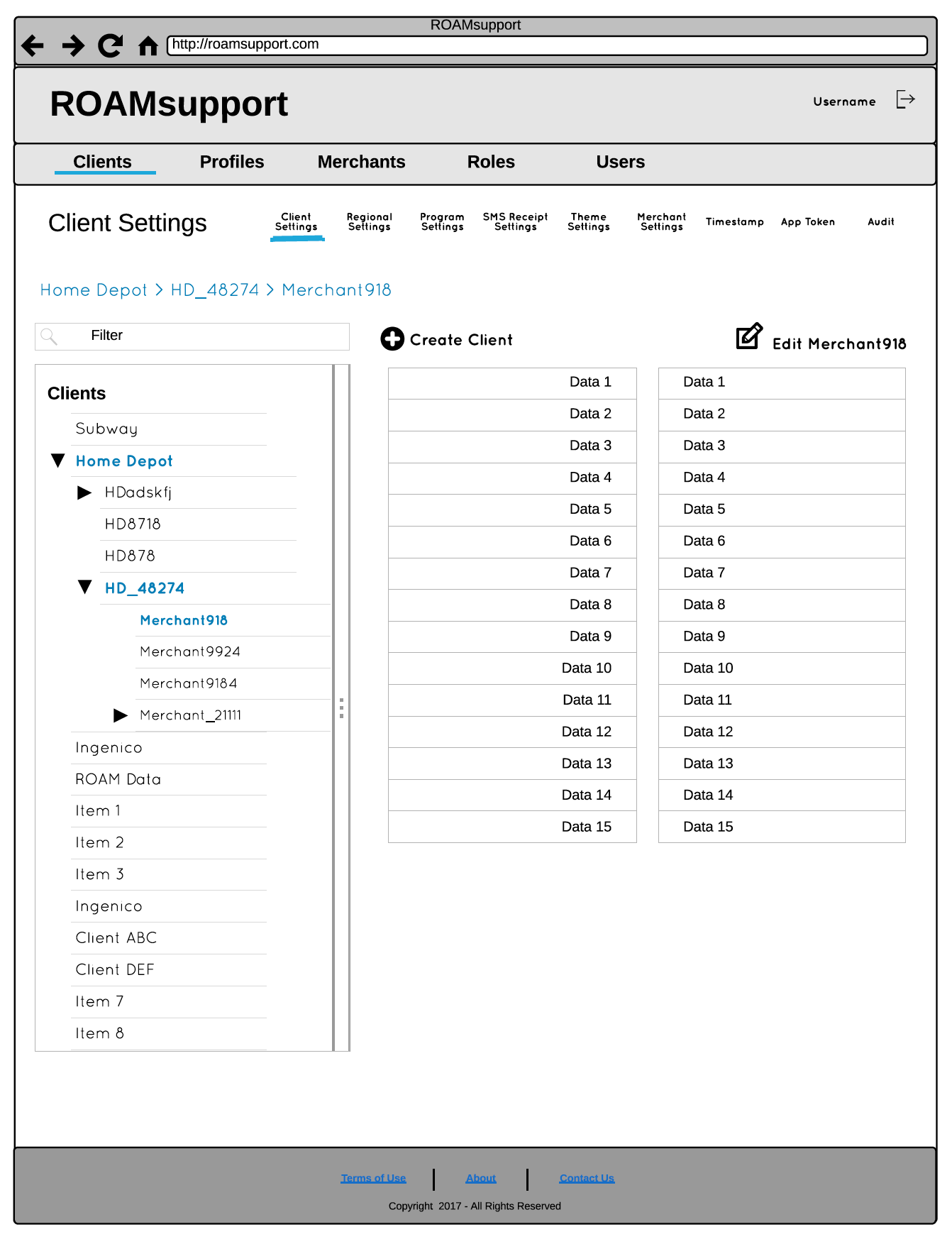Select Client DEF in the client tree

coord(115,969)
